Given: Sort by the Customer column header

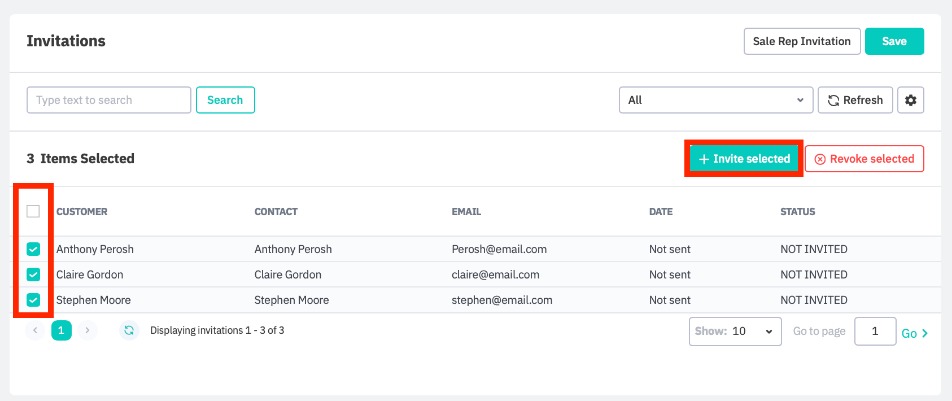Looking at the screenshot, I should click(82, 212).
